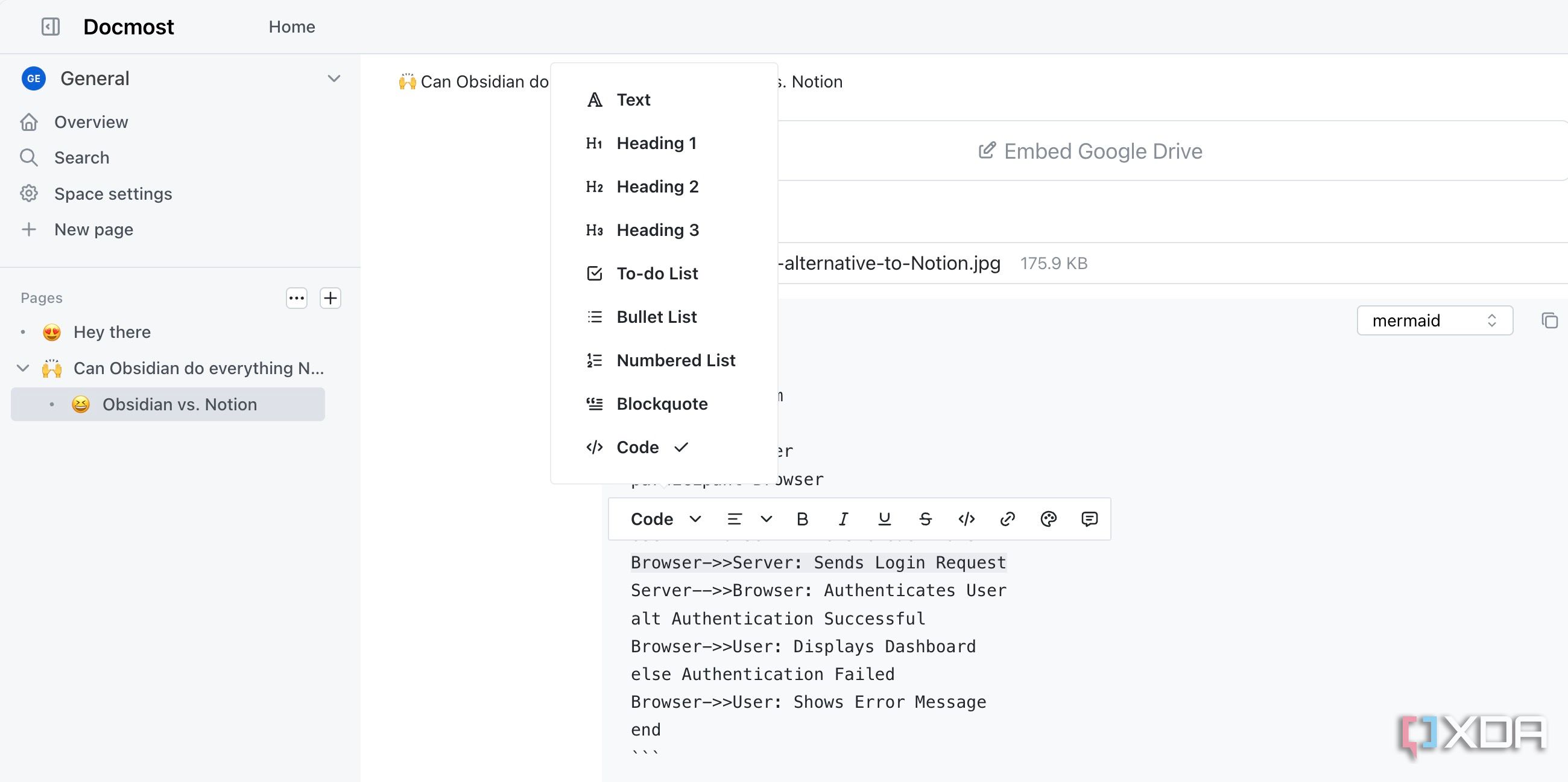
Task: Select the Obsidian vs. Notion page
Action: (x=168, y=404)
